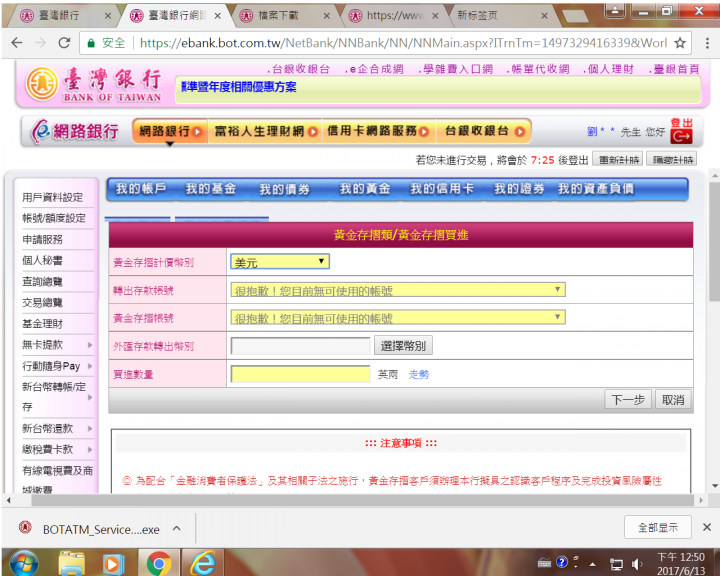The image size is (720, 576).
Task: Open Internet Explorer from the taskbar
Action: [x=203, y=562]
